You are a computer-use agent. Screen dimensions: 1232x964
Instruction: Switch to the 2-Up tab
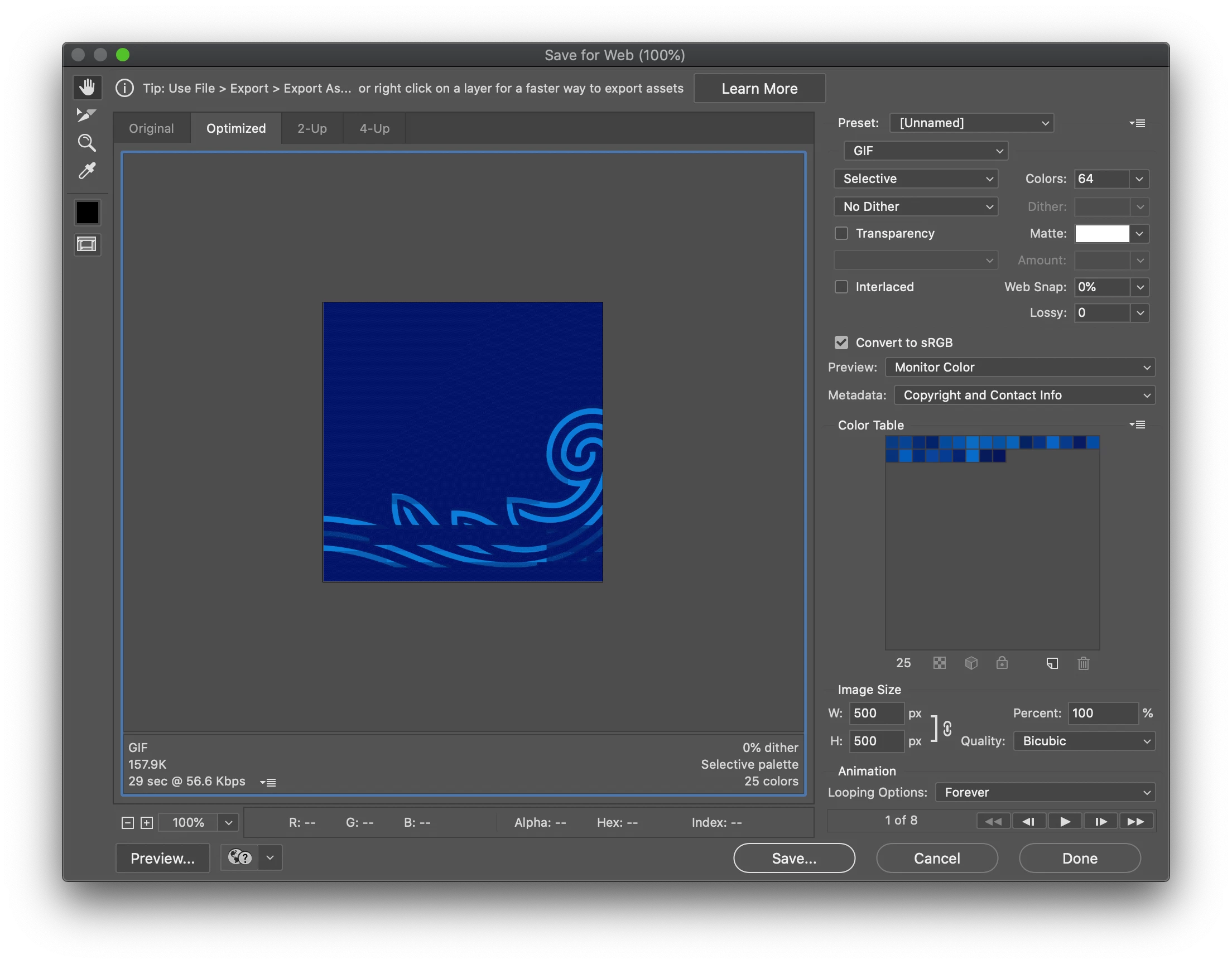click(x=312, y=129)
